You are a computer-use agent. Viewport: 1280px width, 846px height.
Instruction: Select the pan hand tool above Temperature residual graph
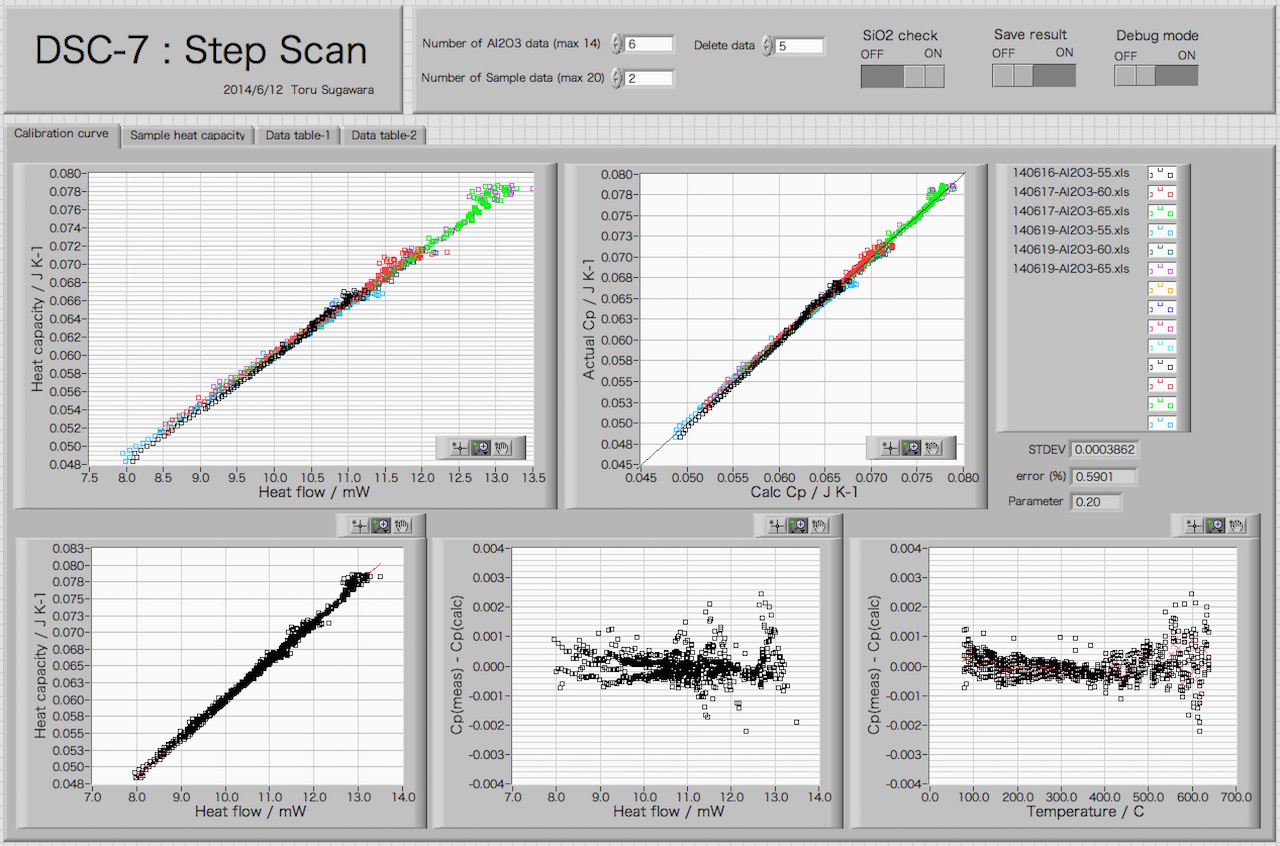(1238, 525)
